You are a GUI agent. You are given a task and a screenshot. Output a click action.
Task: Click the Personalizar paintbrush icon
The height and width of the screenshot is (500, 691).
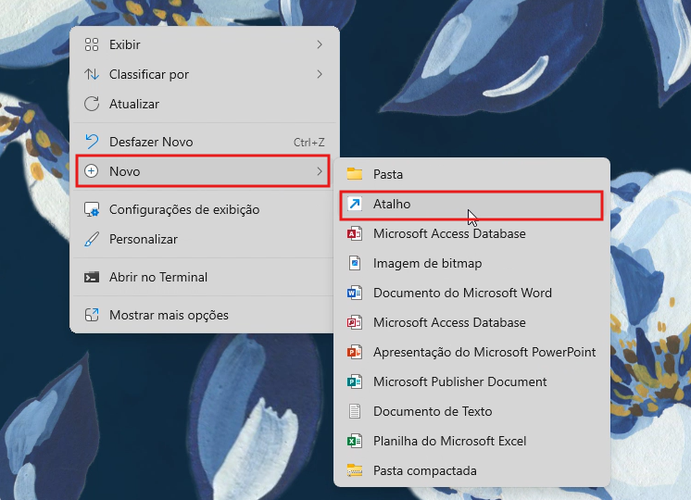[x=91, y=239]
